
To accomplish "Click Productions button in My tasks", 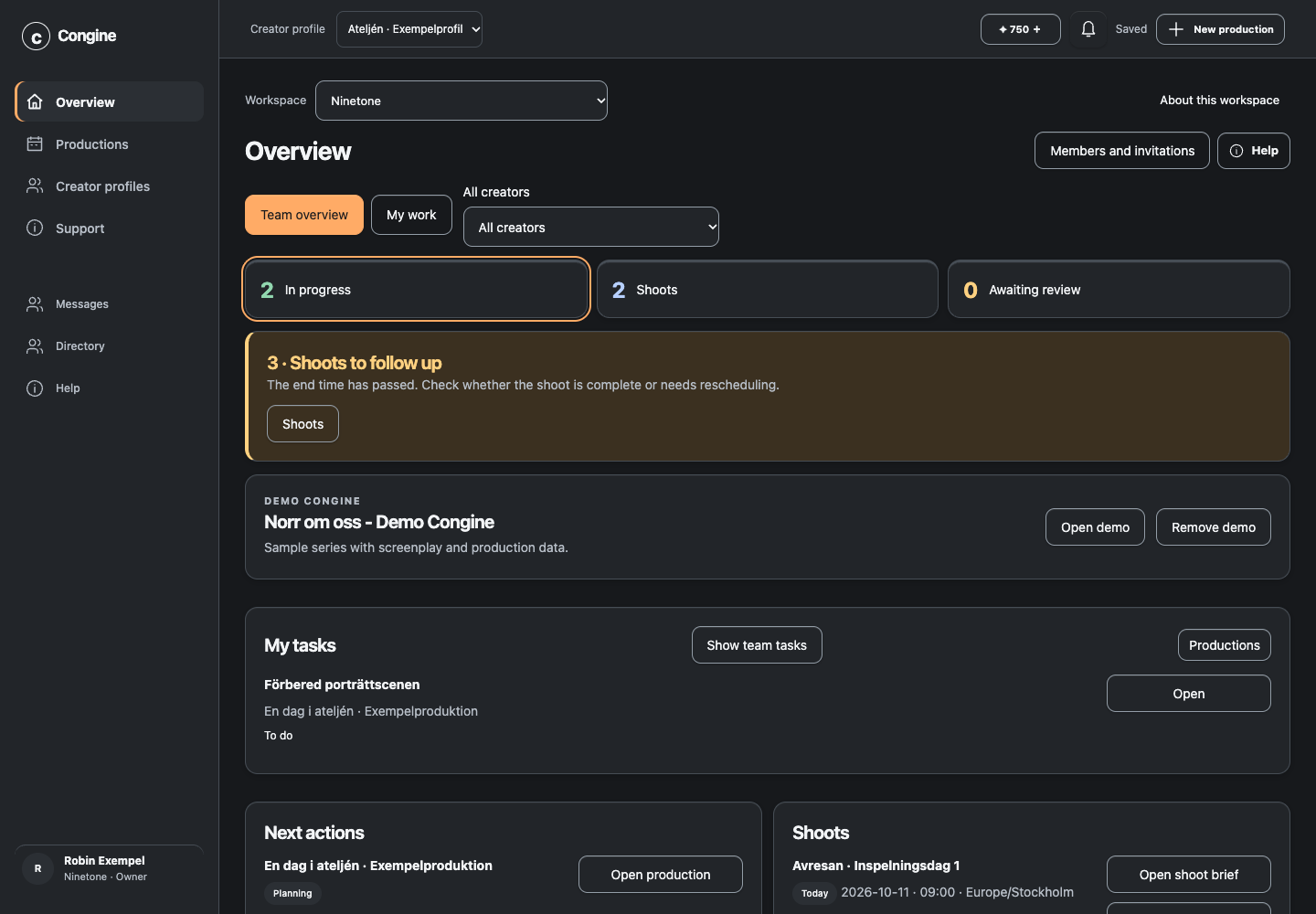I will pos(1225,645).
